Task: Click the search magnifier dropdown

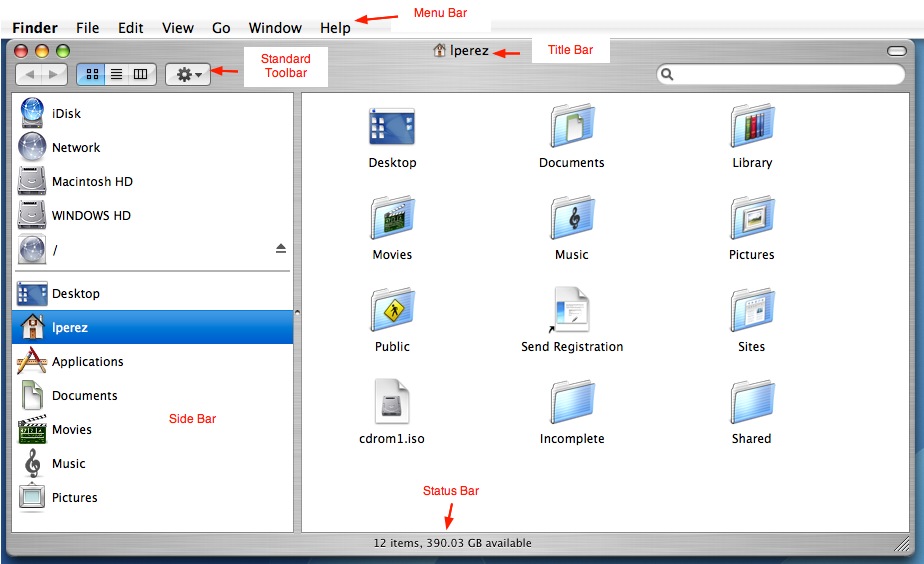Action: 667,74
